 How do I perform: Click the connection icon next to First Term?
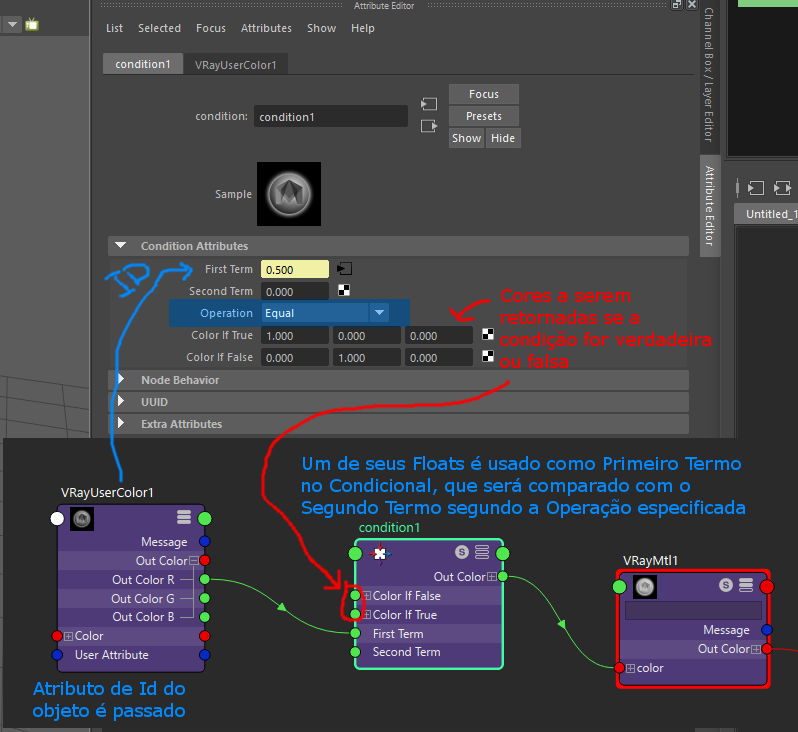click(344, 269)
